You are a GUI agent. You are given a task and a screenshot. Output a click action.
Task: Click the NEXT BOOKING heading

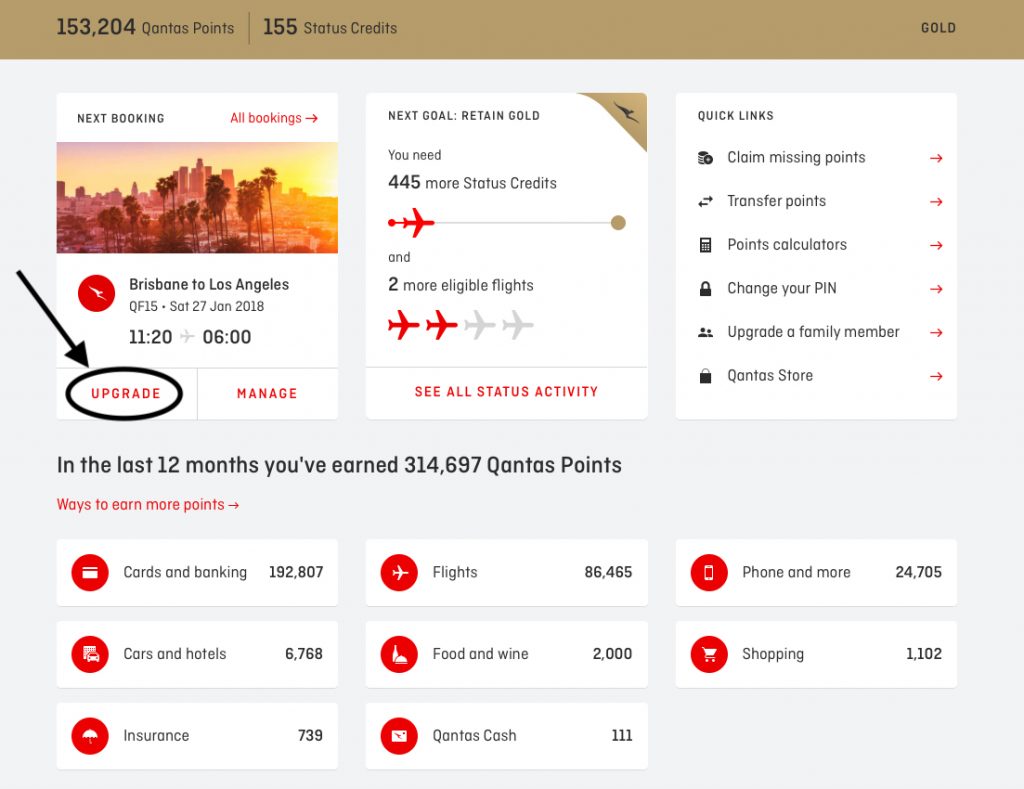click(x=121, y=118)
